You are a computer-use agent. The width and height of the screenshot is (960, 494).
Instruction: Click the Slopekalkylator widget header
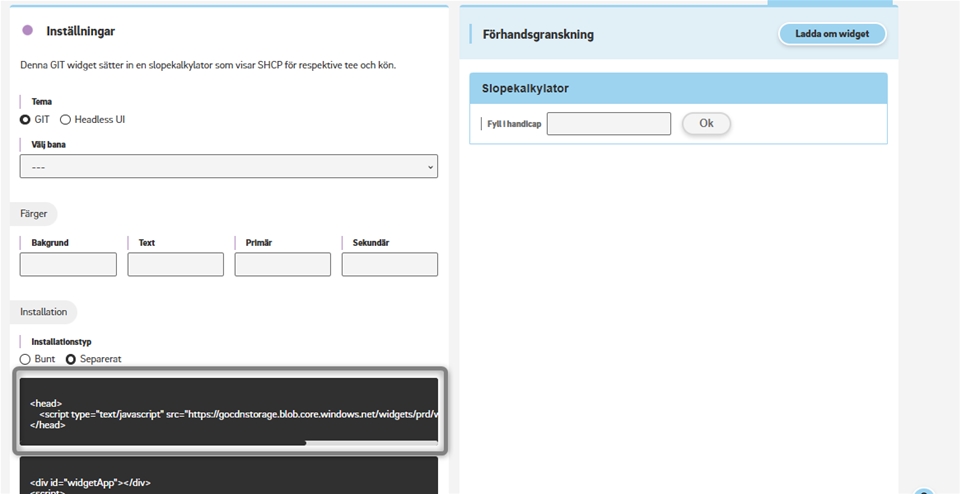678,89
